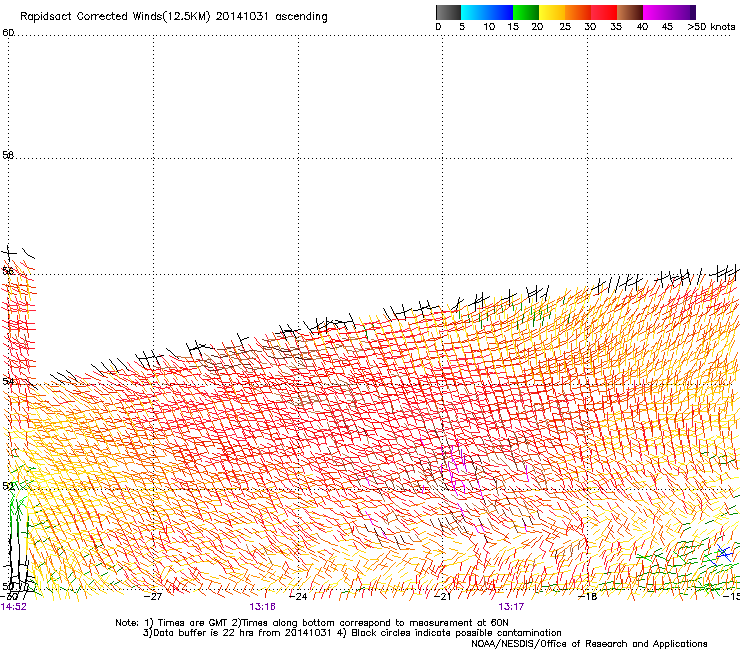The height and width of the screenshot is (650, 740).
Task: Click the purple time label 13:18
Action: (262, 607)
